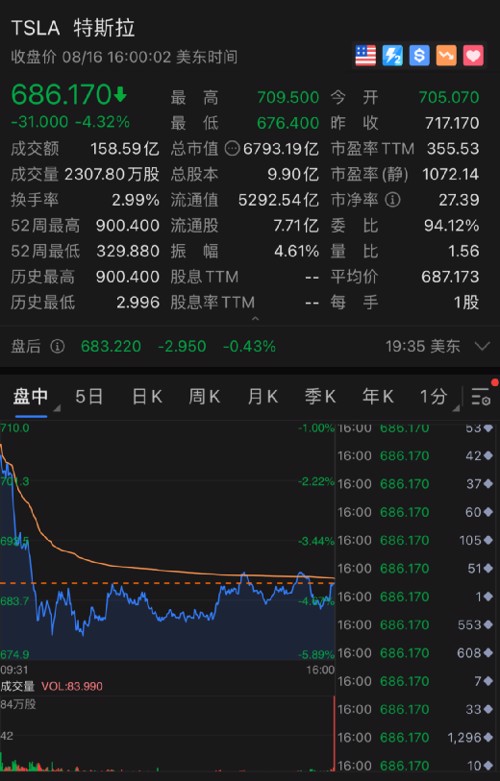Tap the pink heart favorite icon
The width and height of the screenshot is (500, 781).
coord(473,55)
